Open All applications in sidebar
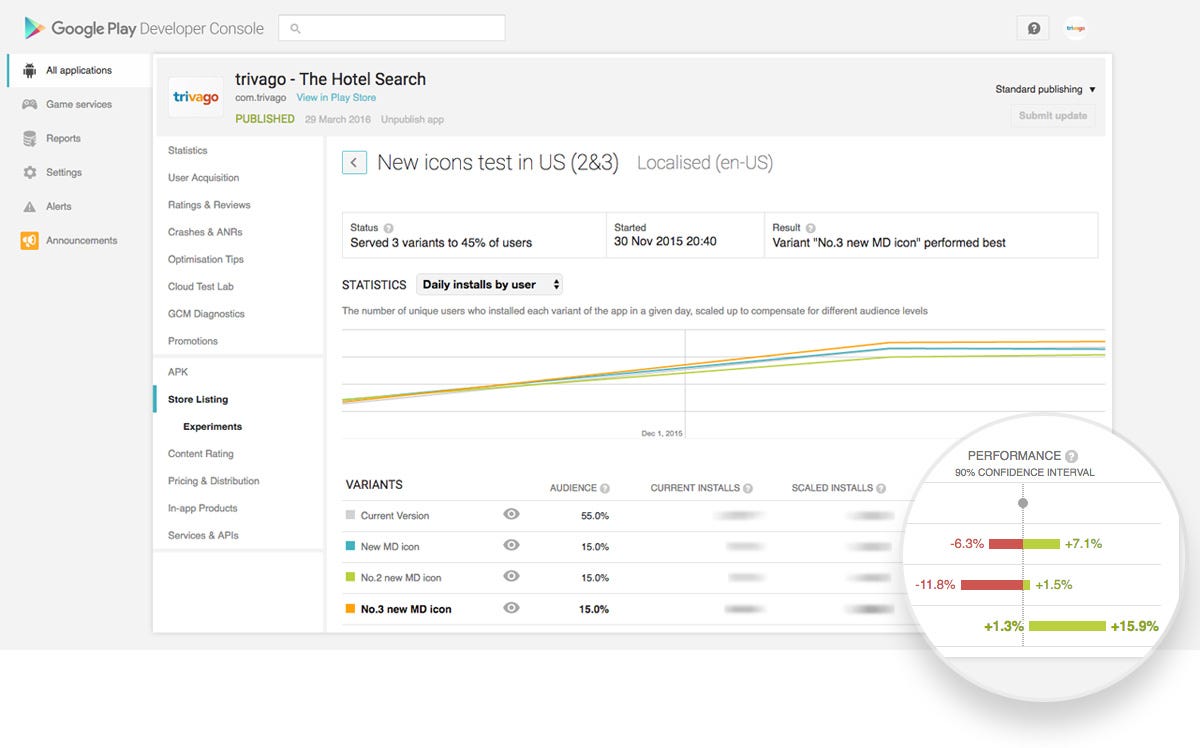Viewport: 1200px width, 748px height. point(78,70)
